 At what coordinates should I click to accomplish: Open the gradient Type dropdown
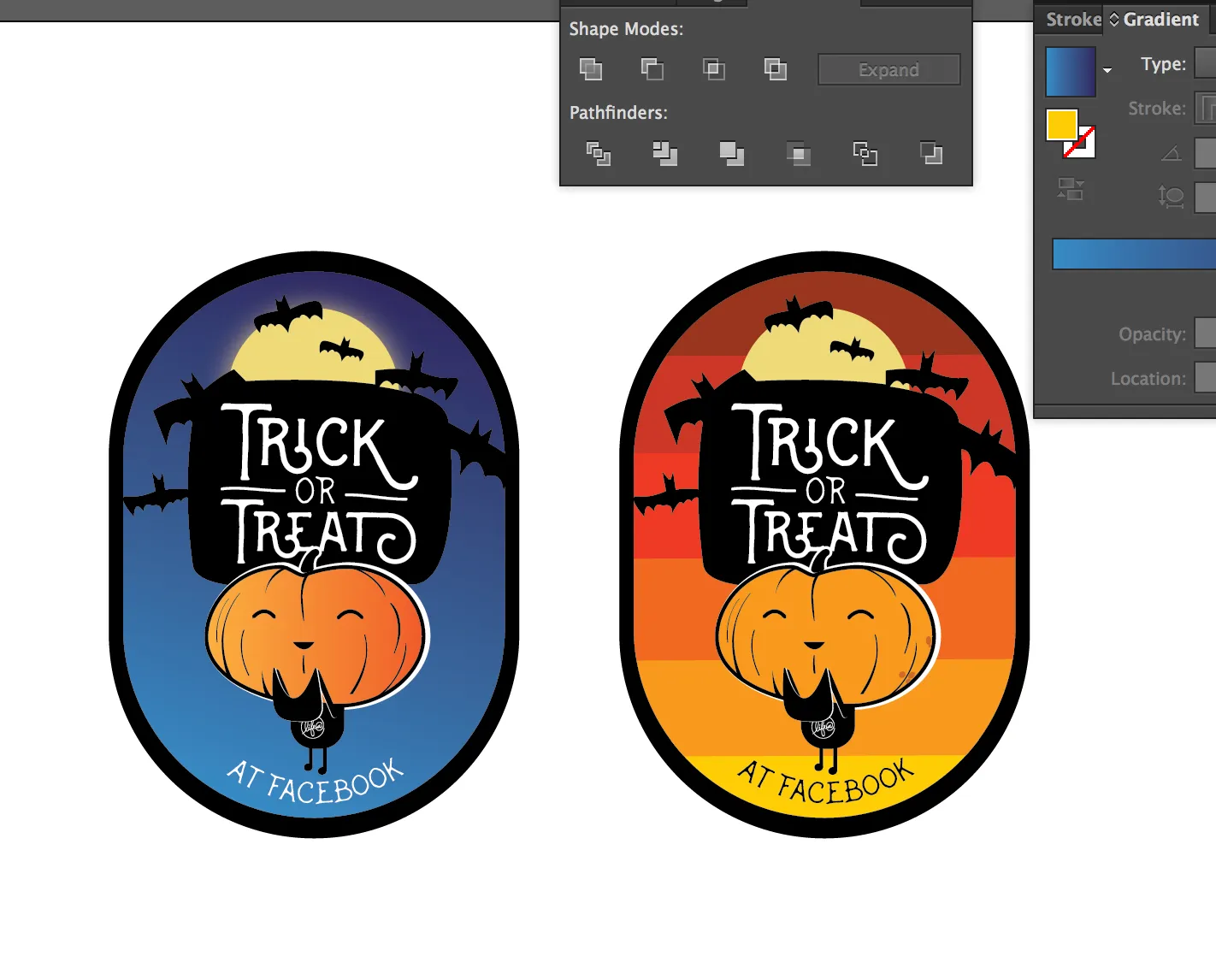(x=1205, y=63)
